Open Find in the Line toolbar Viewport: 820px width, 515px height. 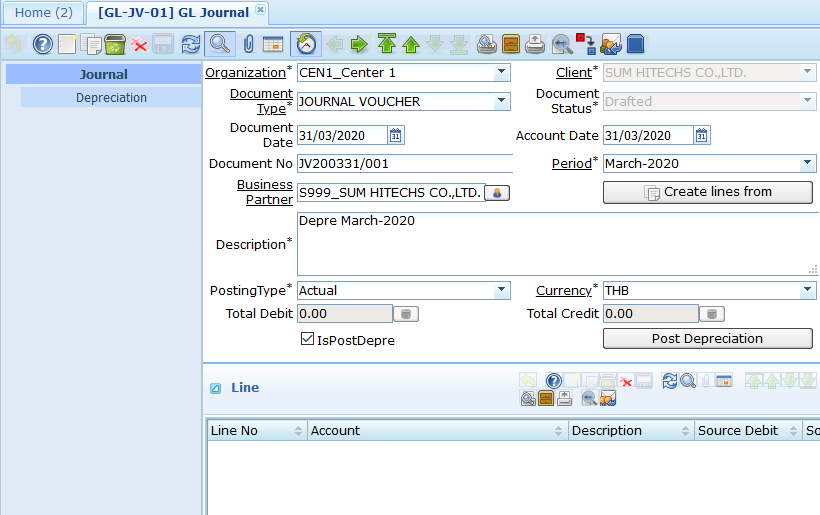coord(688,381)
